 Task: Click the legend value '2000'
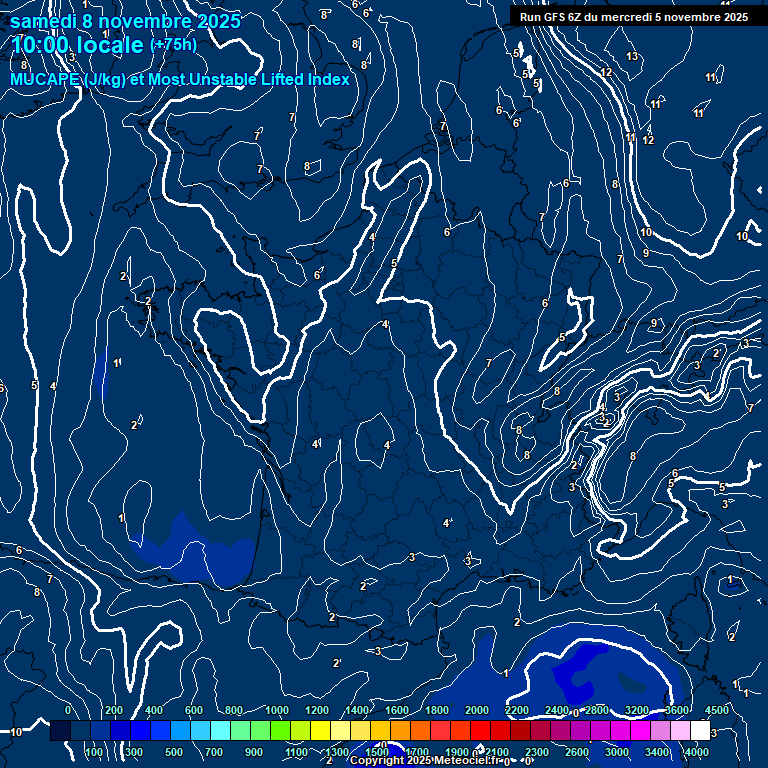coord(477,710)
